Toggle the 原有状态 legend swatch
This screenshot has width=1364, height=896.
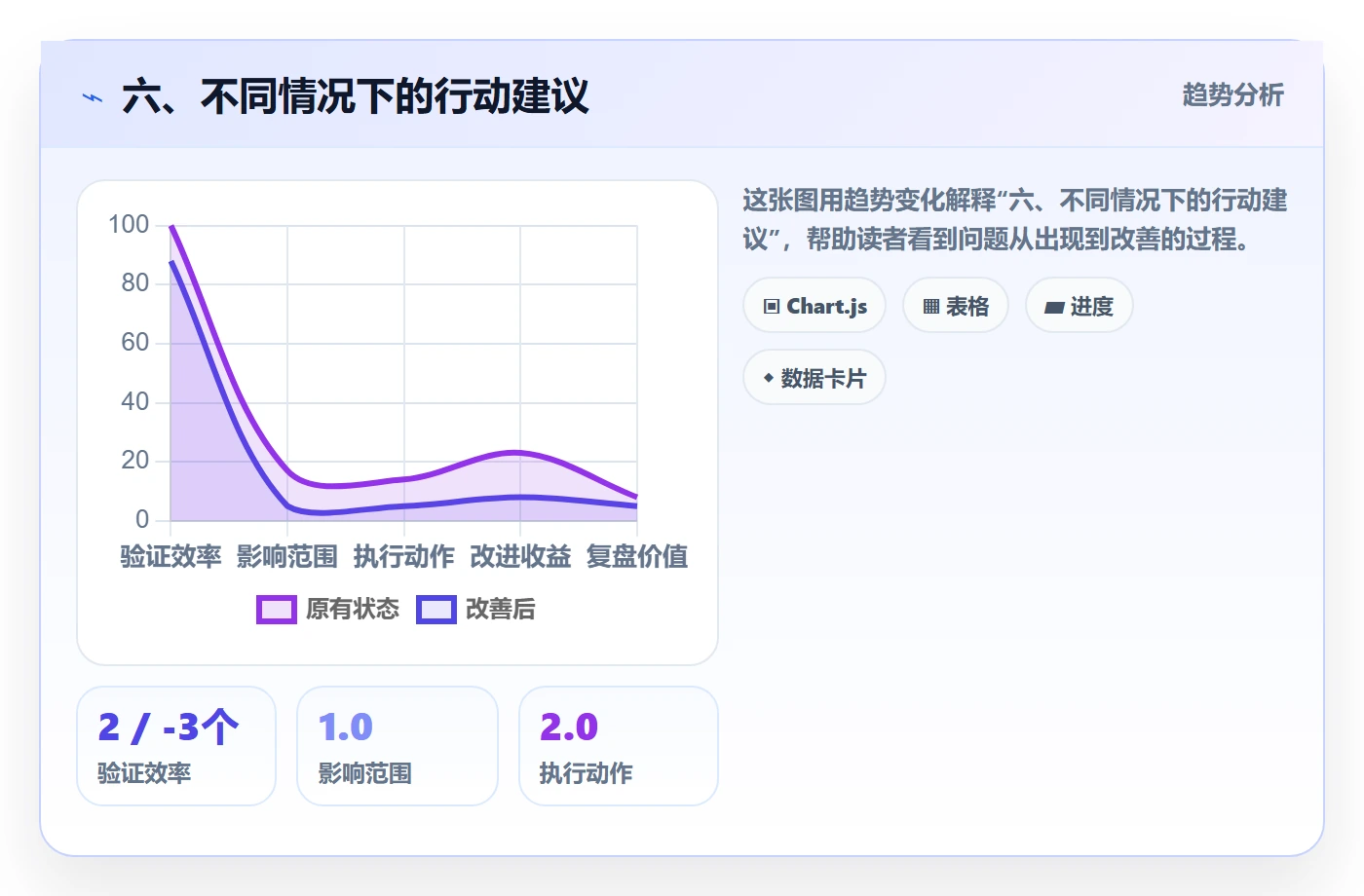(277, 610)
